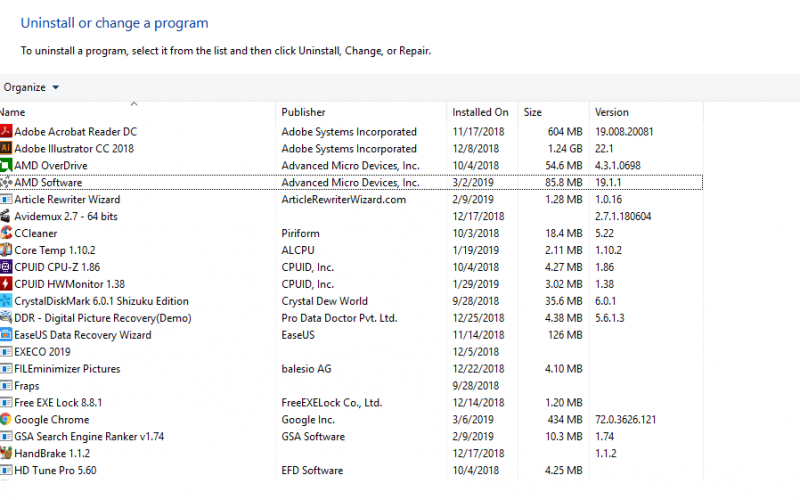
Task: Select Avidemux 2.7 - 64 bits entry
Action: pyautogui.click(x=66, y=216)
